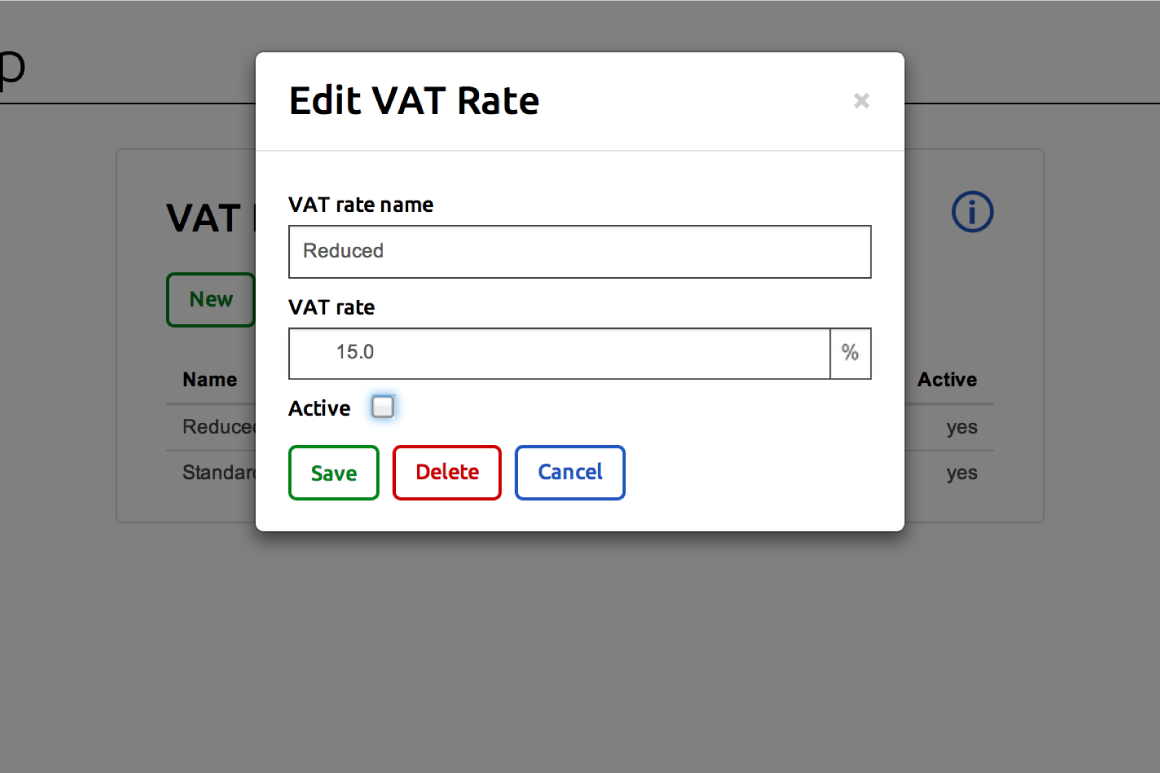The image size is (1160, 773).
Task: Click the VAT rate label above the percent field
Action: pyautogui.click(x=331, y=308)
